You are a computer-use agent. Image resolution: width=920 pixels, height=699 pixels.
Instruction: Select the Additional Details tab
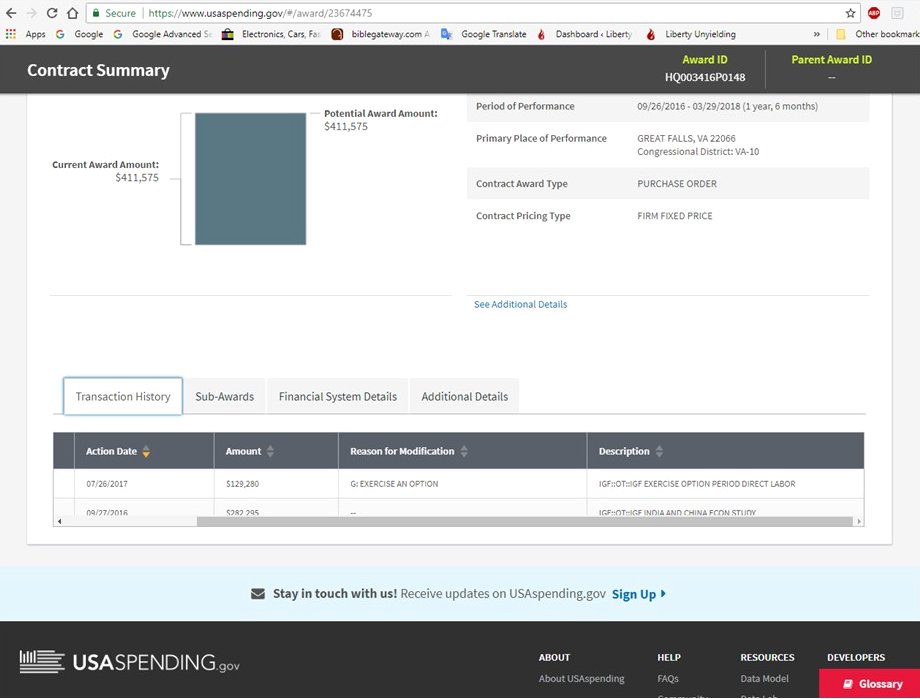[x=464, y=396]
